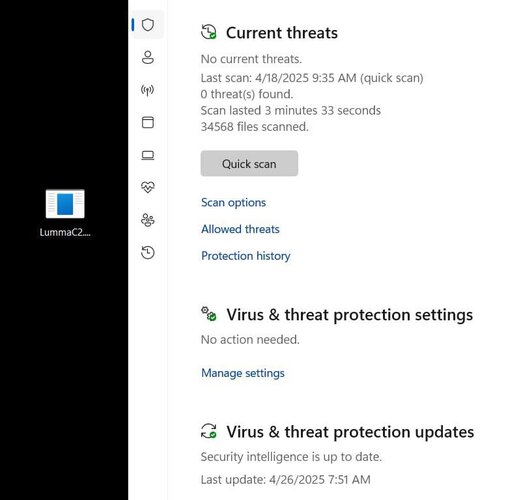Open Account protection person icon

[148, 57]
